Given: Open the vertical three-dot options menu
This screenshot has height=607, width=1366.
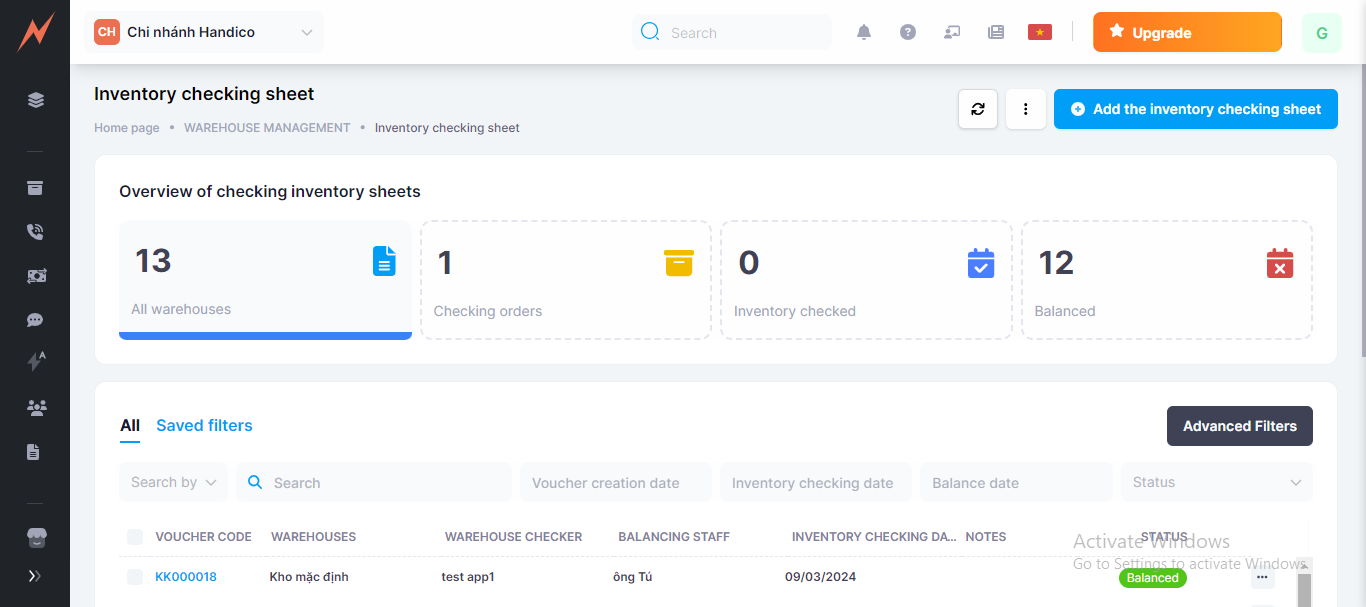Looking at the screenshot, I should tap(1026, 109).
